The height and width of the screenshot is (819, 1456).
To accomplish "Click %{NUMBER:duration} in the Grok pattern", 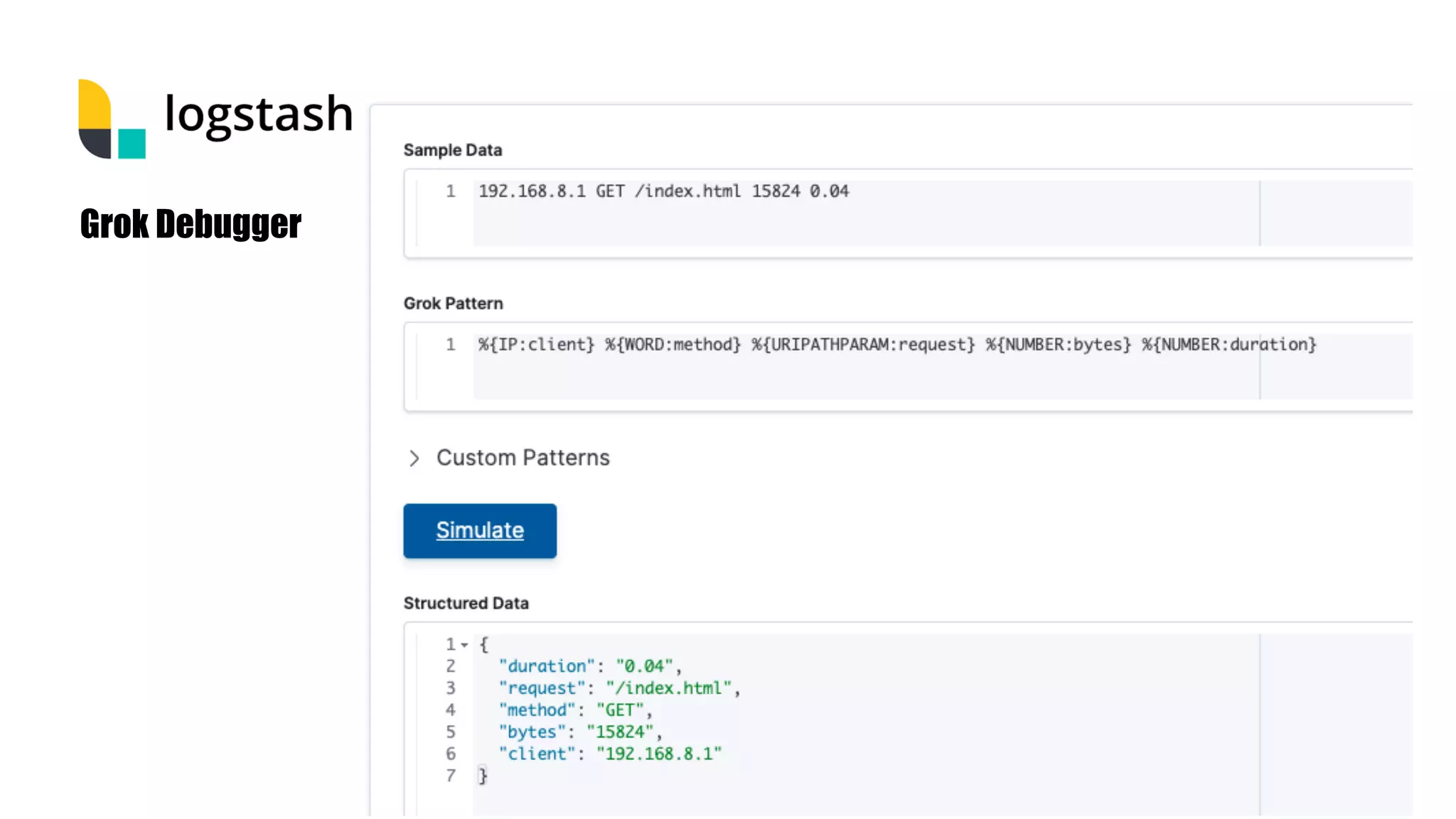I will point(1229,345).
